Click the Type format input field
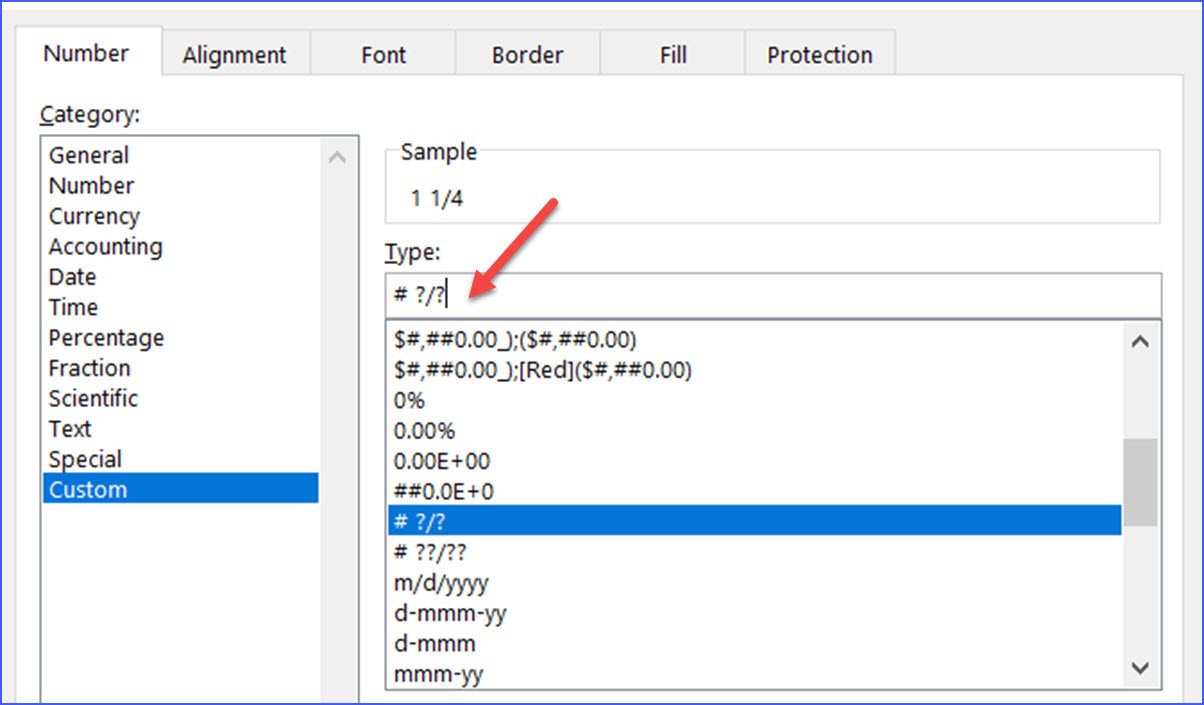This screenshot has width=1204, height=705. [x=772, y=296]
